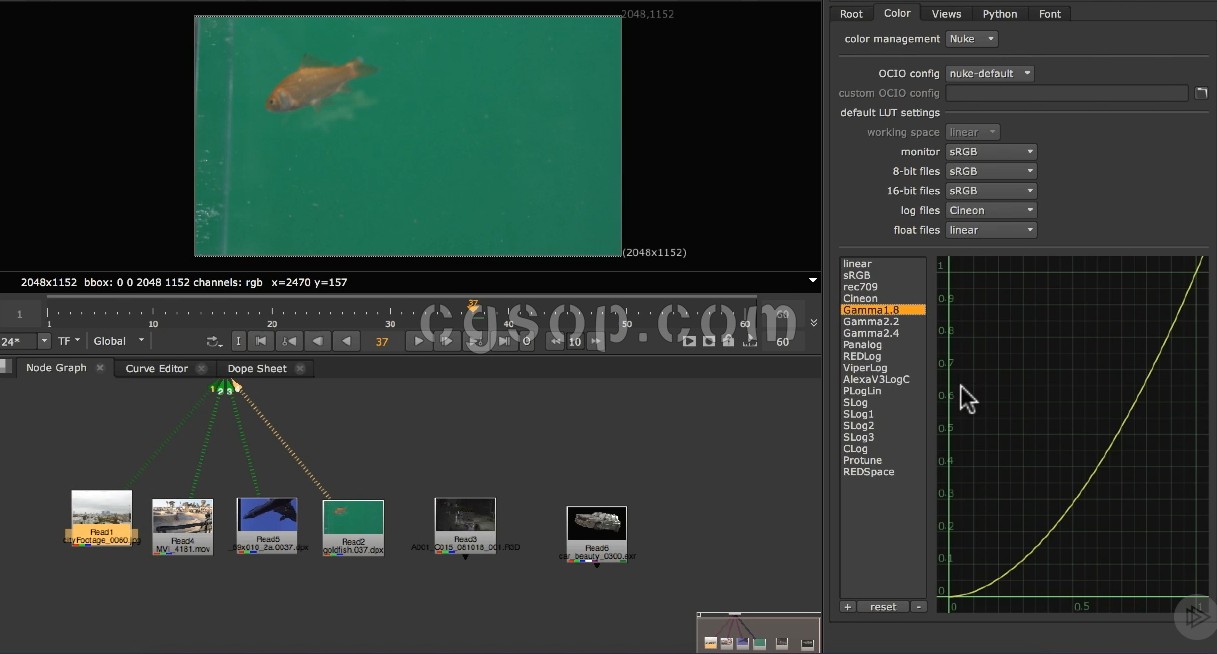1217x654 pixels.
Task: Switch to the Views tab
Action: click(x=946, y=13)
